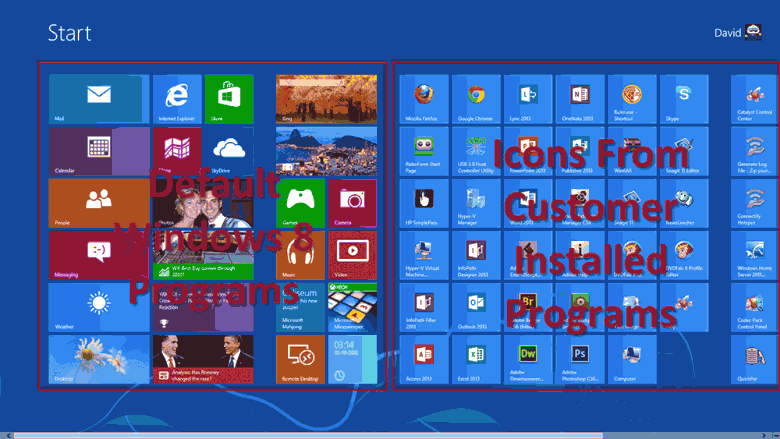Launch HP SimplePass tile
The width and height of the screenshot is (780, 439).
point(424,203)
